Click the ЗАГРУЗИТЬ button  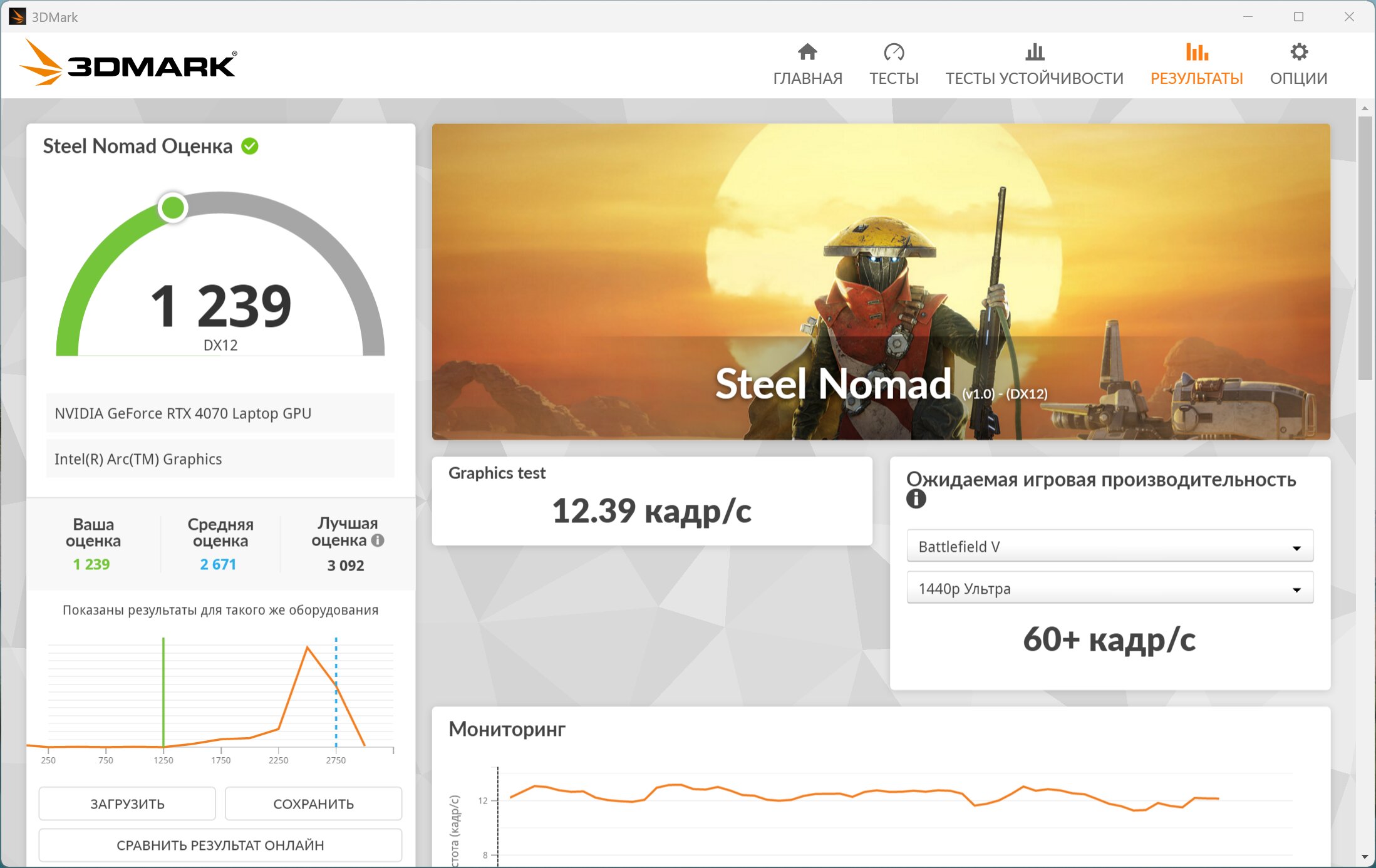click(127, 803)
